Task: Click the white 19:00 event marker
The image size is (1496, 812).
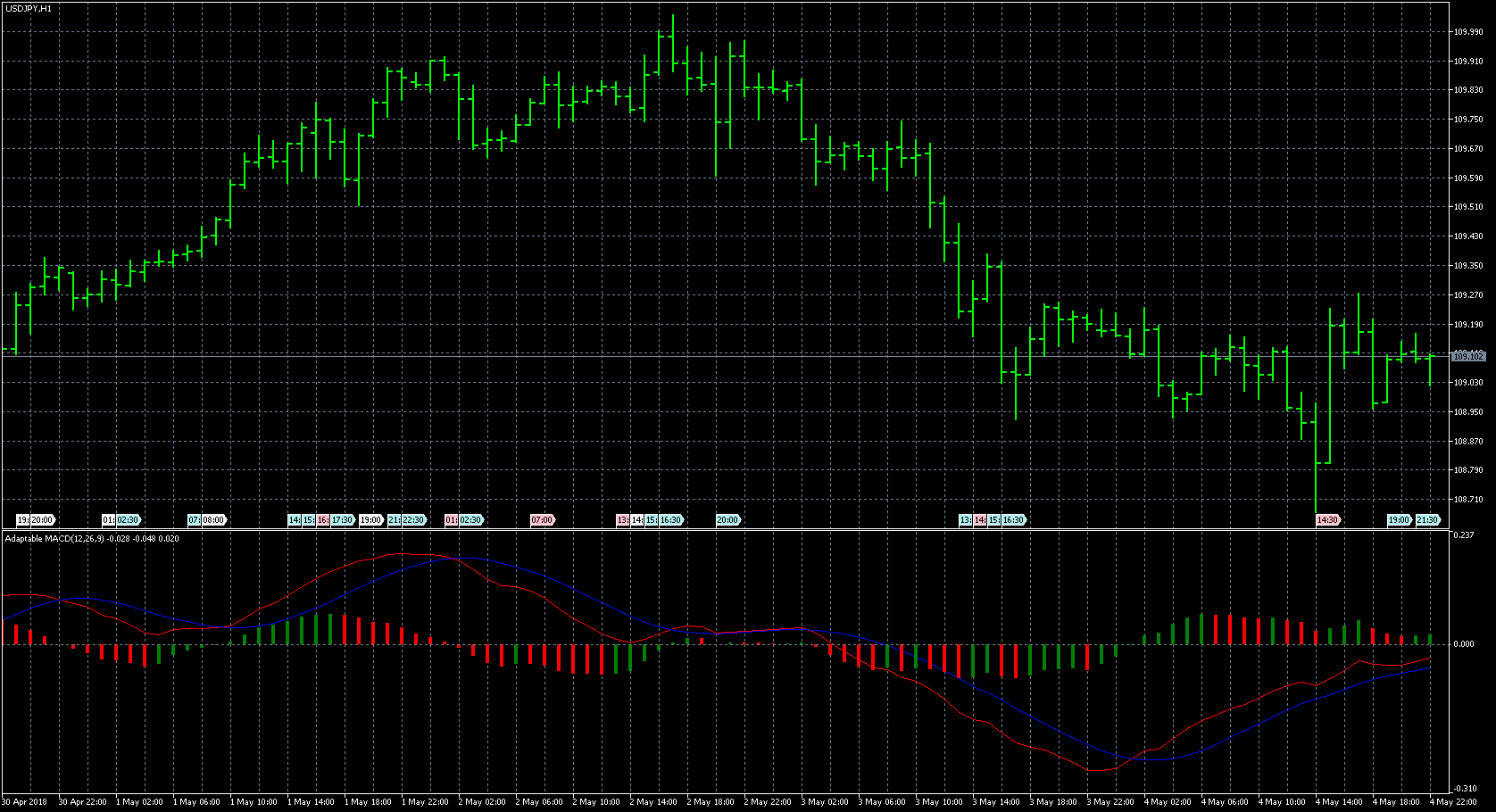Action: coord(370,520)
